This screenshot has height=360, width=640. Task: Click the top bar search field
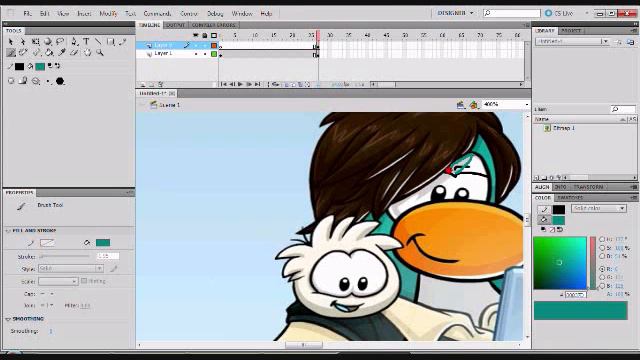(511, 13)
